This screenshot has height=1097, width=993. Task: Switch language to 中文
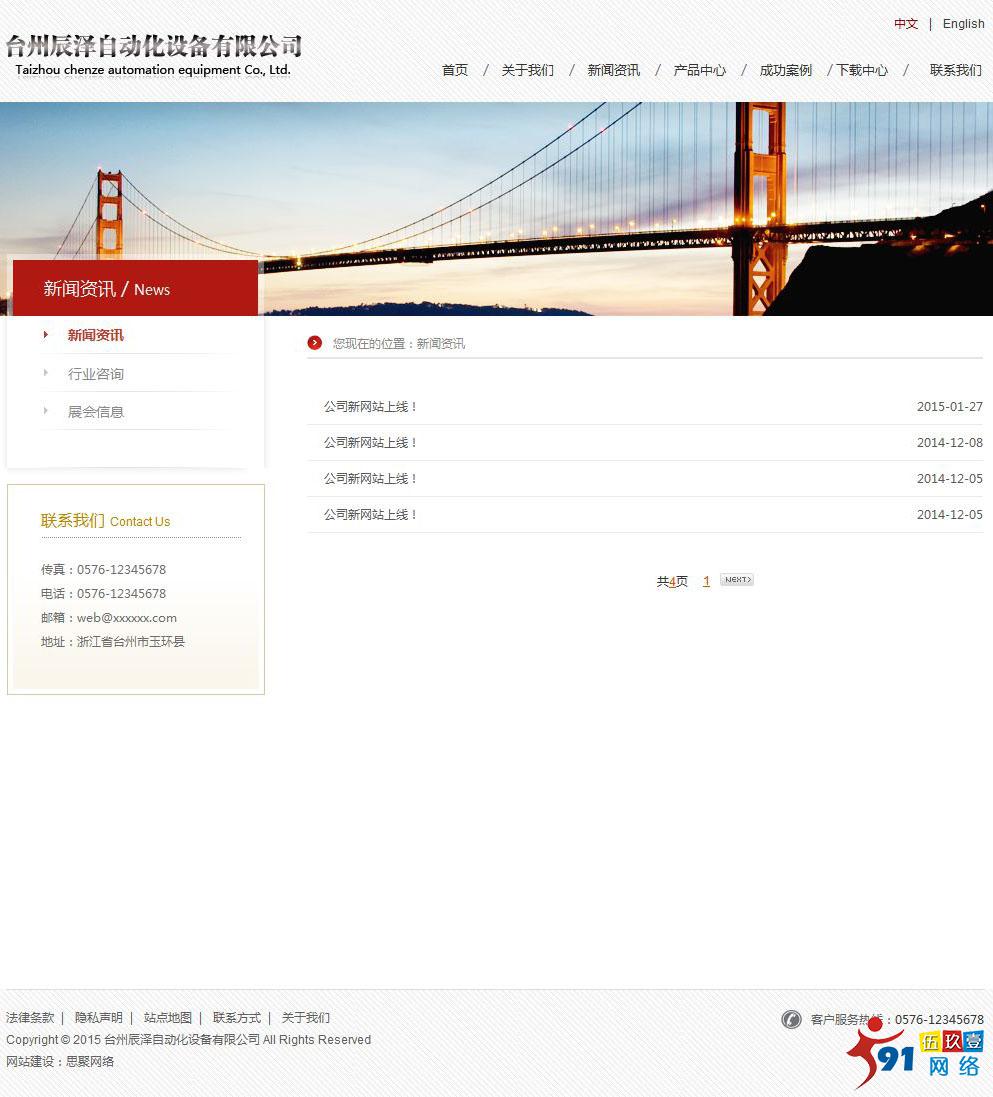[906, 24]
